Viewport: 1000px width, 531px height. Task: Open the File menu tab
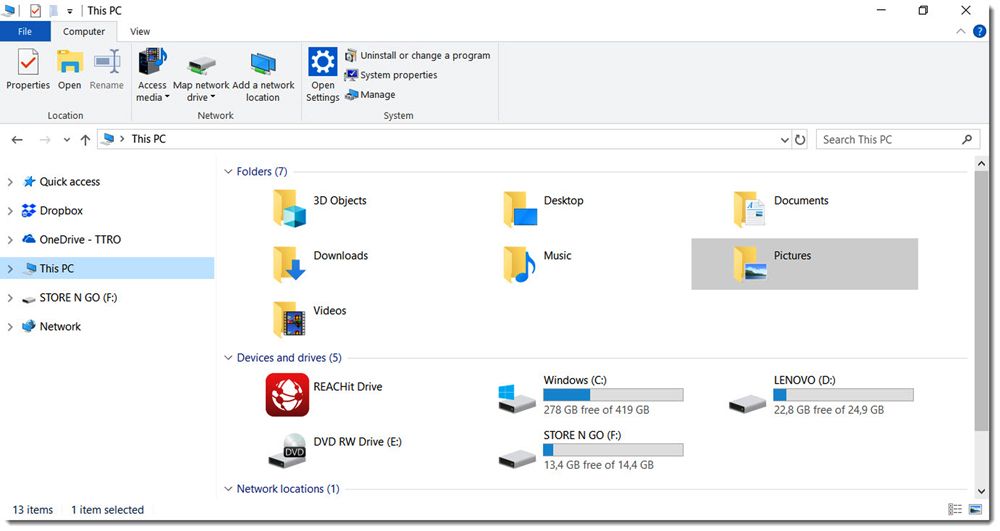click(26, 32)
